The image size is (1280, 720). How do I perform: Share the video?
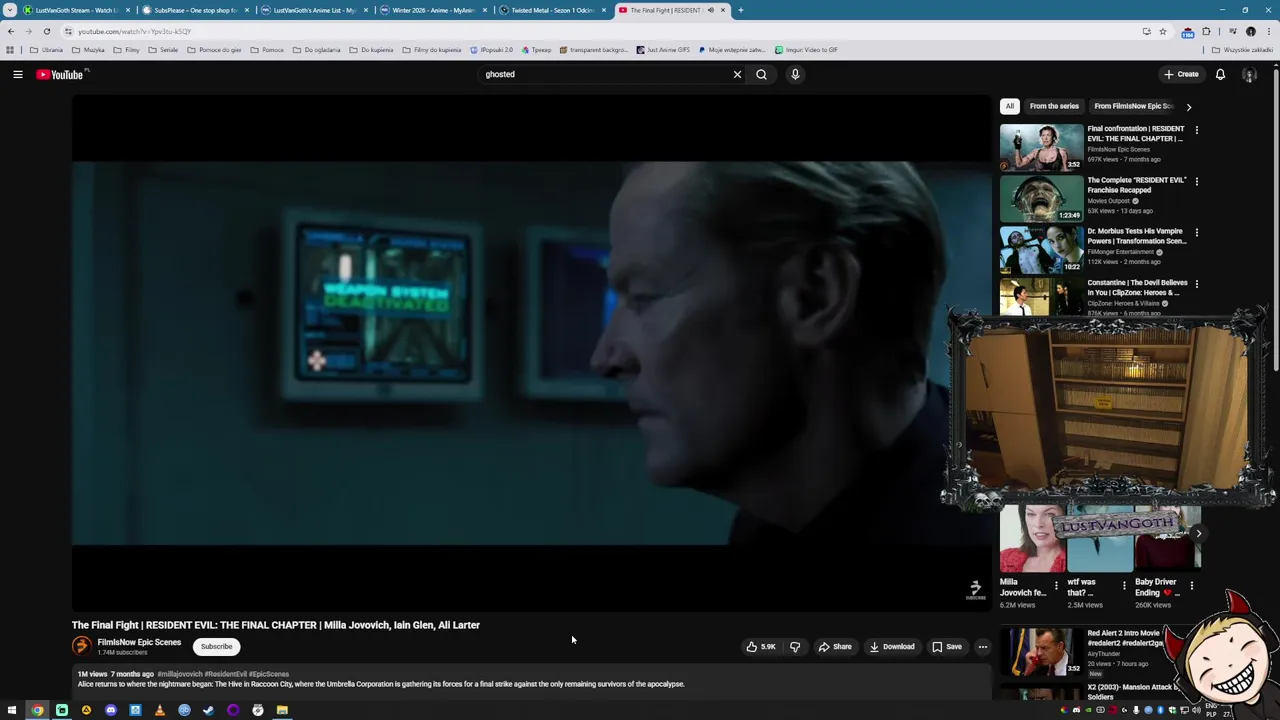point(835,647)
